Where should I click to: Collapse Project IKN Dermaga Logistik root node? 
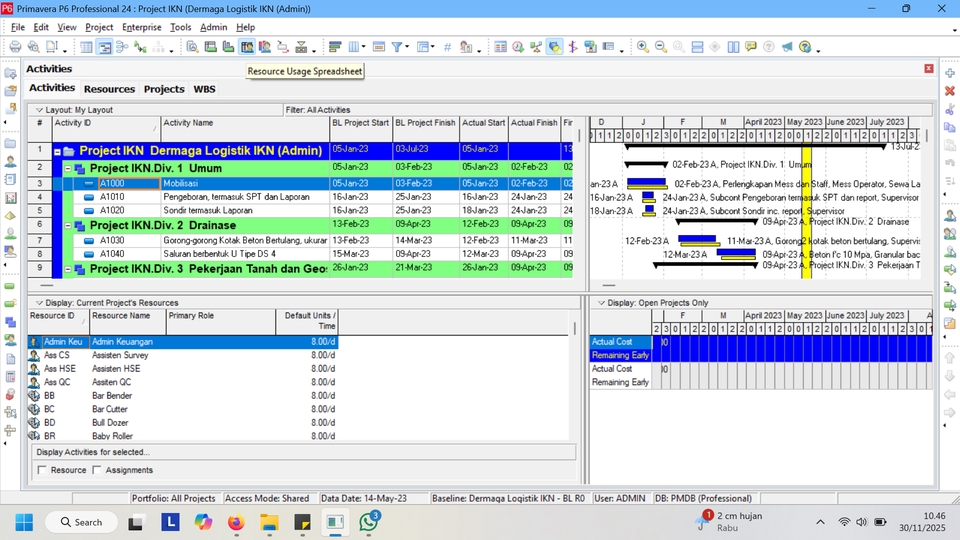point(58,151)
